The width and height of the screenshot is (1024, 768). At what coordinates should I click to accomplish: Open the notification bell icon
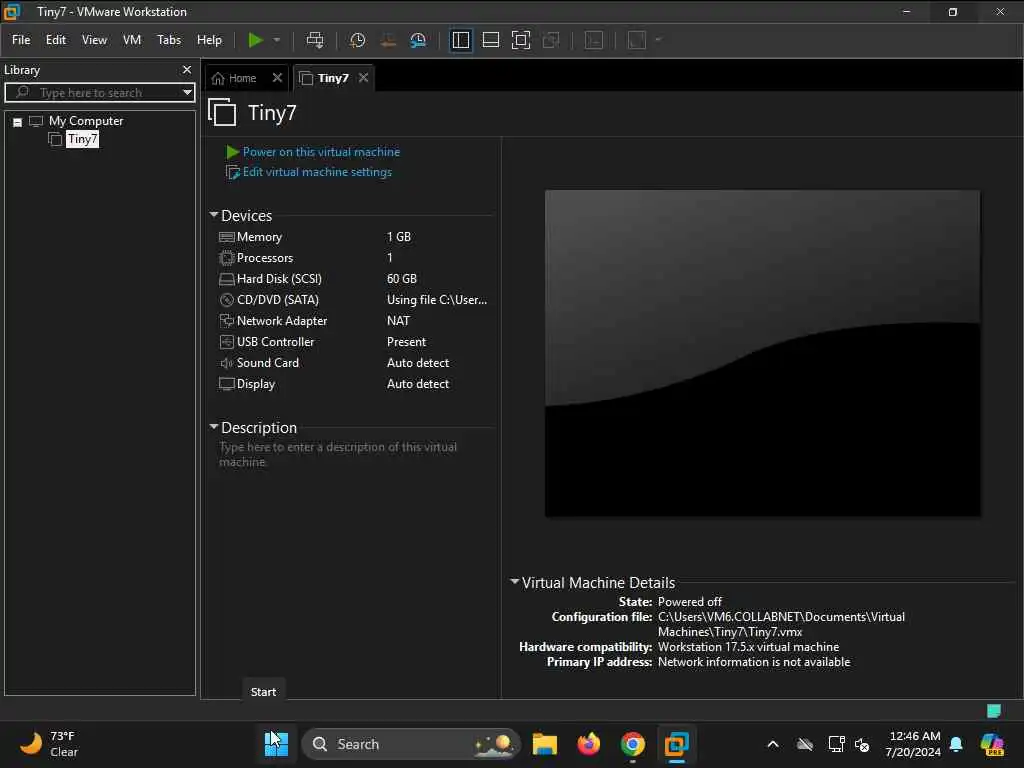point(956,744)
